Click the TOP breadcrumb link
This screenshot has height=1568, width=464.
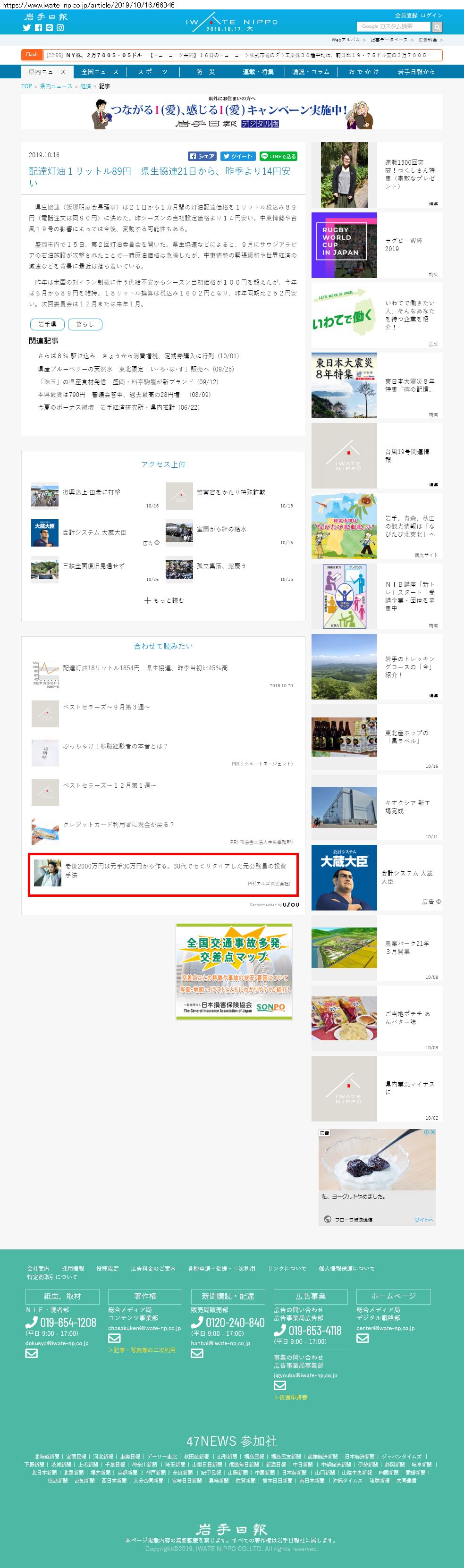[x=27, y=86]
